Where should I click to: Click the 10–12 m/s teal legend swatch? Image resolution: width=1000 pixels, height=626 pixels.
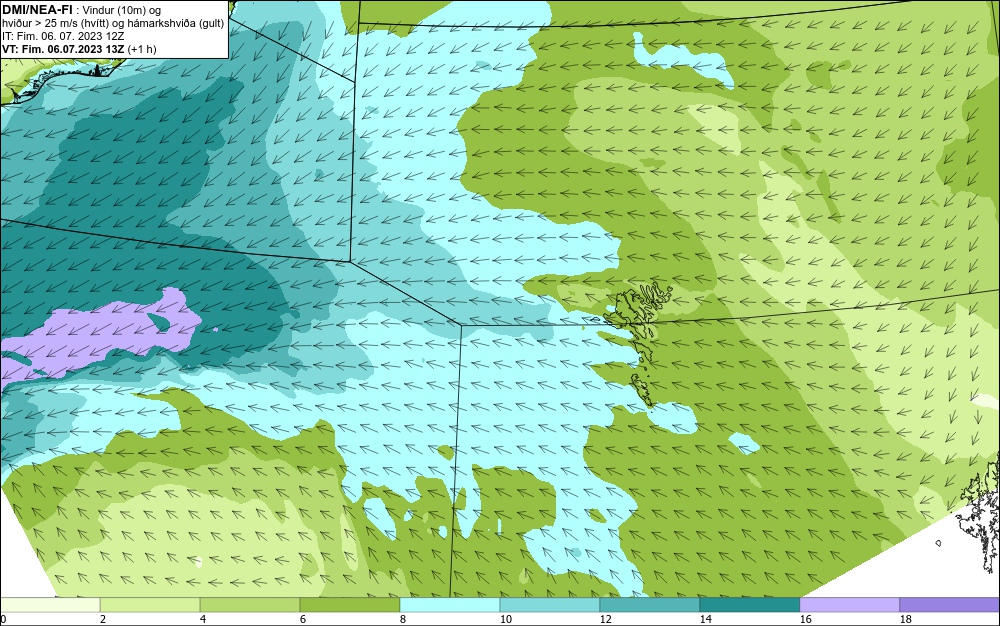click(x=550, y=605)
